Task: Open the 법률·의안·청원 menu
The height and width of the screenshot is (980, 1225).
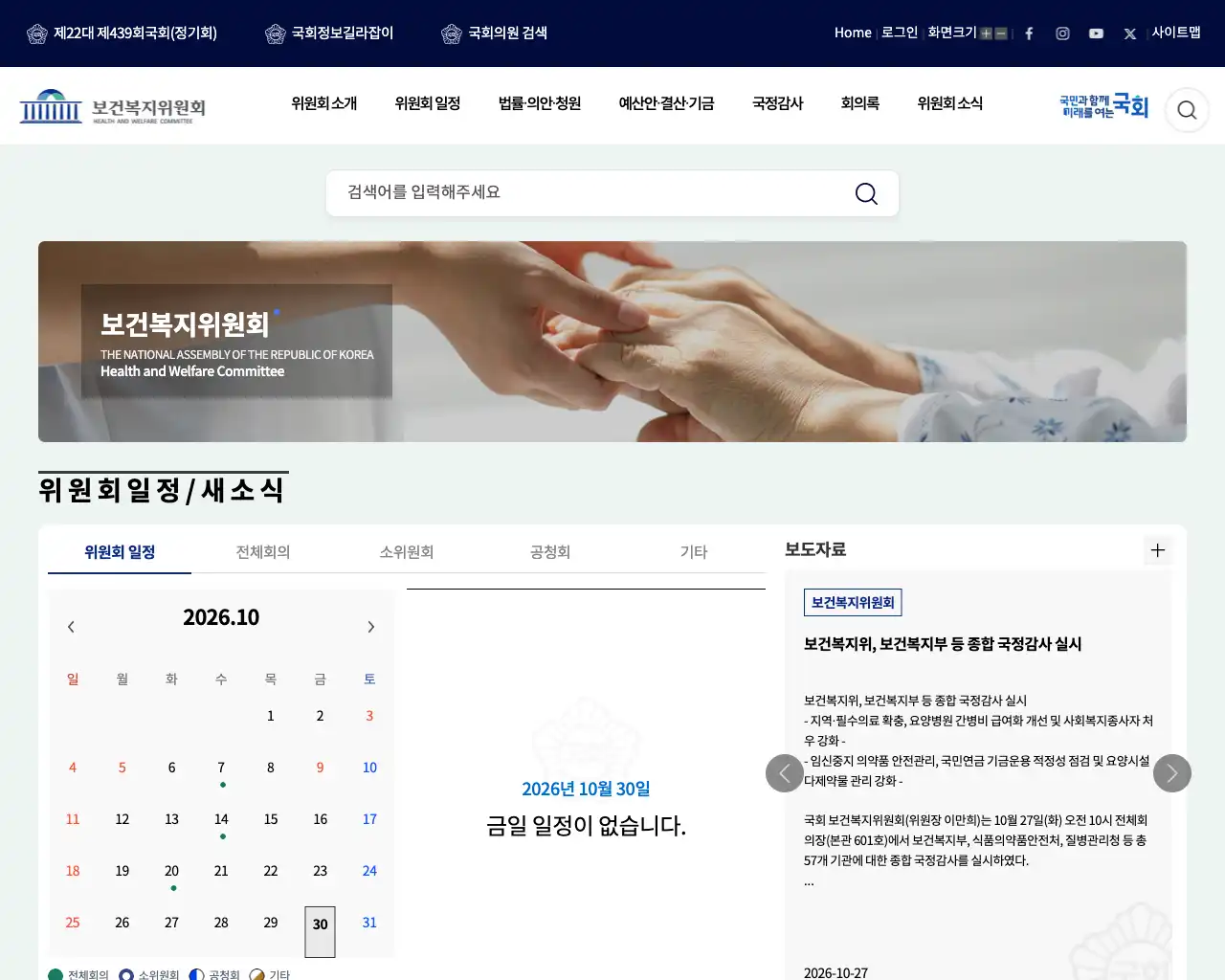Action: tap(540, 103)
